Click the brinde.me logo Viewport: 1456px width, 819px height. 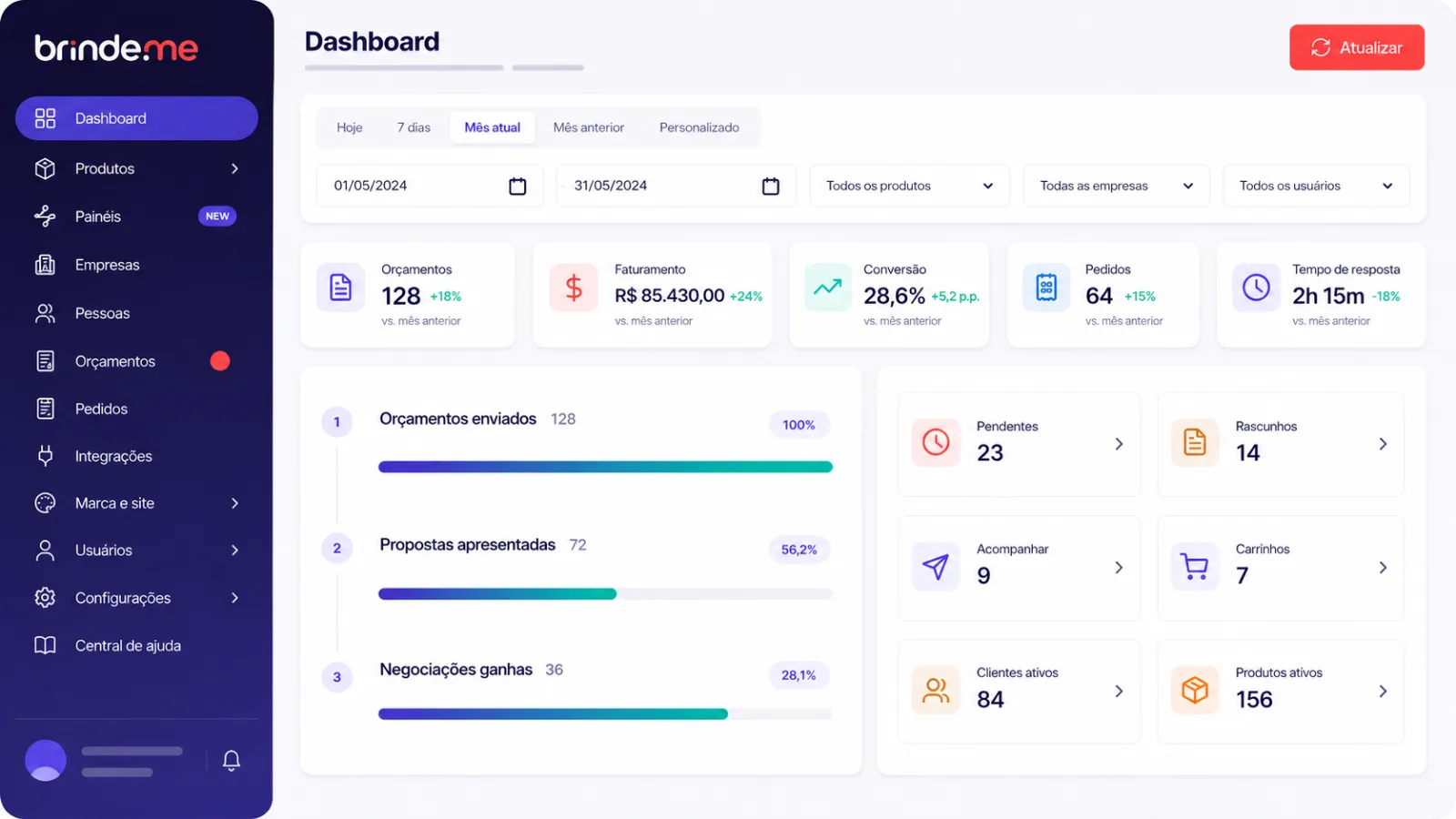(116, 47)
